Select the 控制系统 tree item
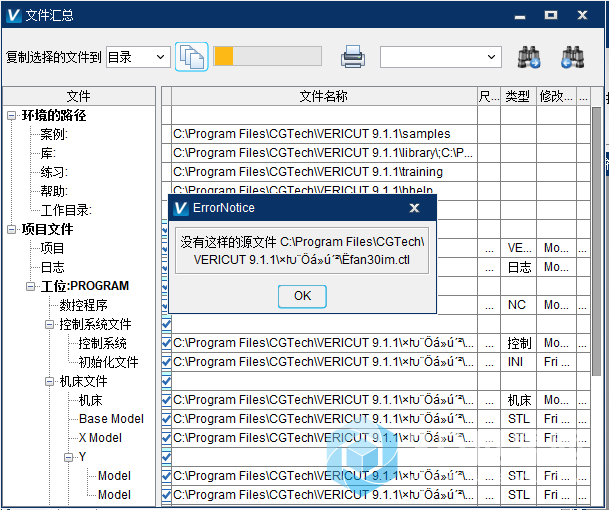The width and height of the screenshot is (609, 510). (102, 343)
